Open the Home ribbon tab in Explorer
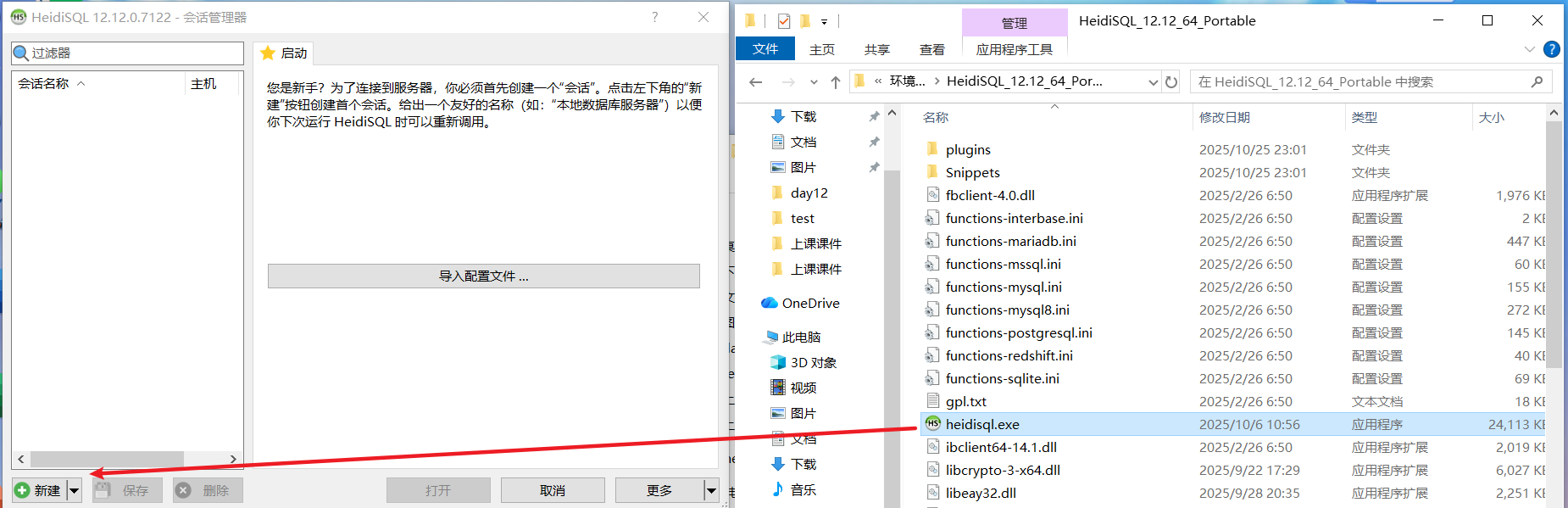The width and height of the screenshot is (1568, 508). (x=822, y=49)
